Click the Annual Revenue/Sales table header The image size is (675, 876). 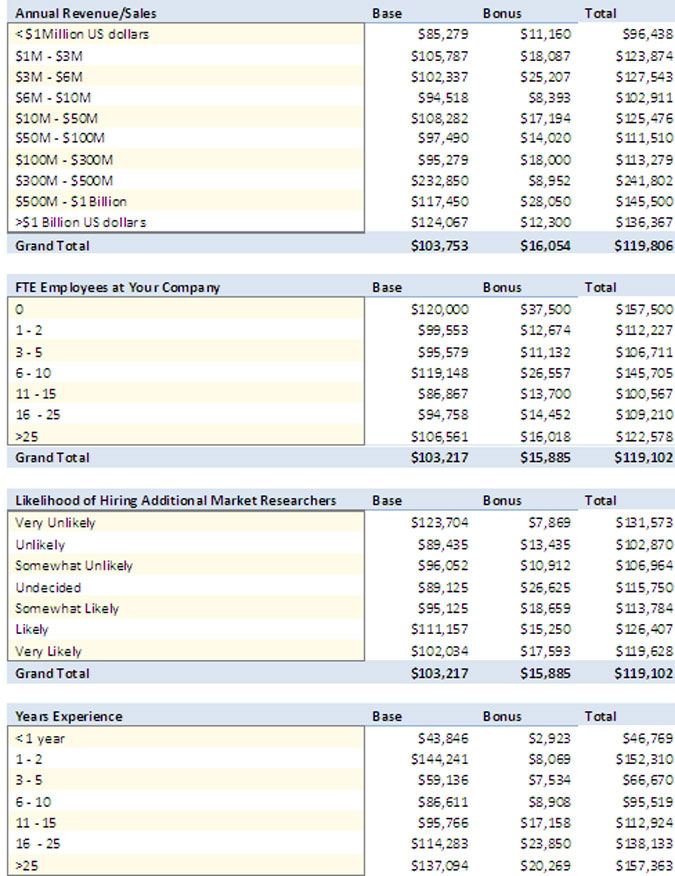point(86,13)
